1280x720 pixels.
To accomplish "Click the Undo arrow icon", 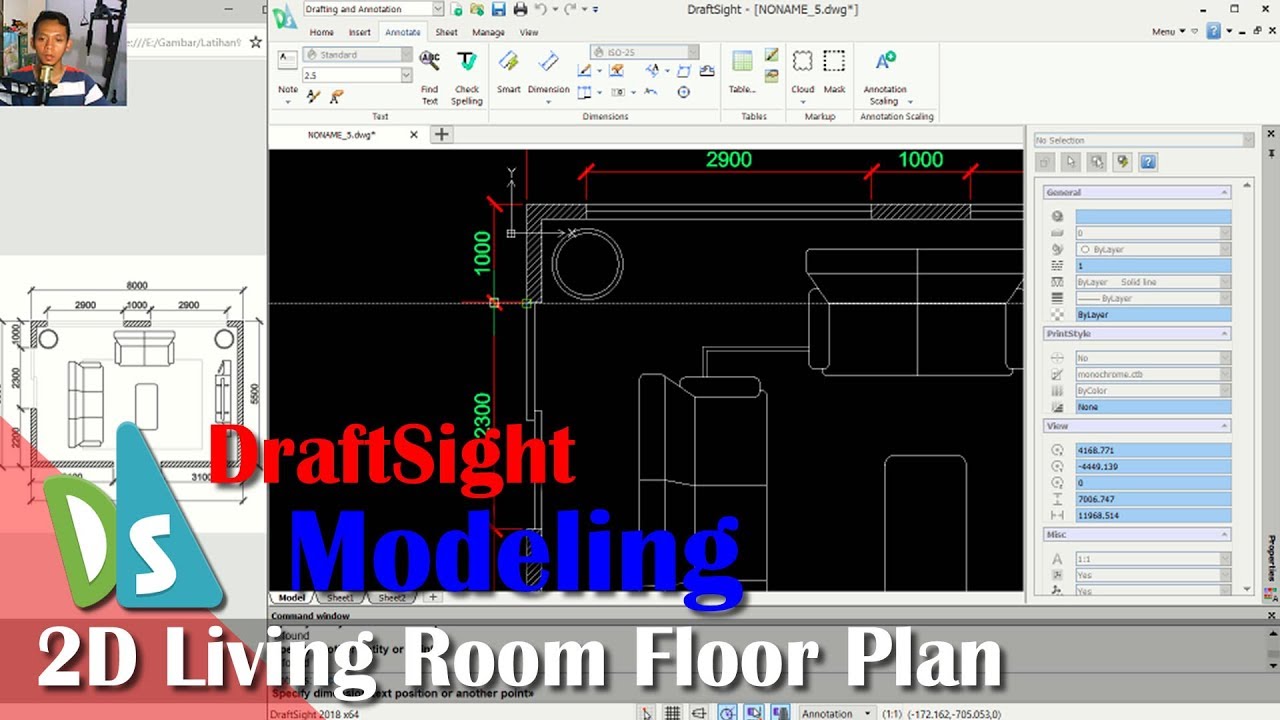I will click(x=541, y=9).
